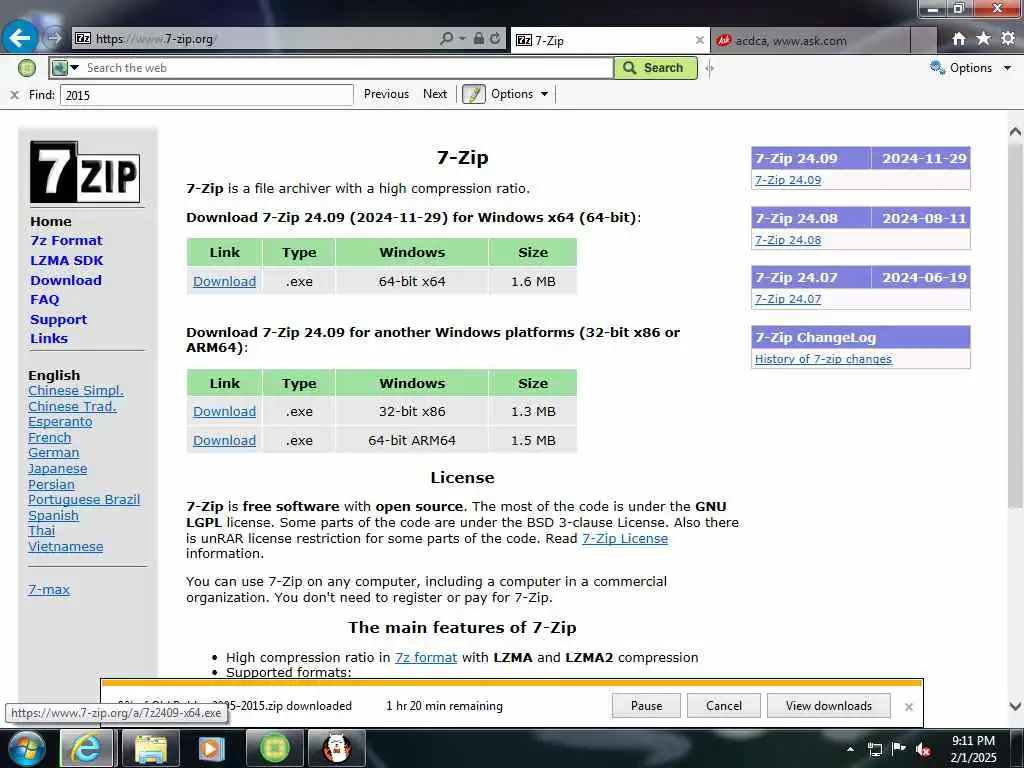Click the taskbar clock showing 9:11 PM
Viewport: 1024px width, 768px height.
[973, 749]
